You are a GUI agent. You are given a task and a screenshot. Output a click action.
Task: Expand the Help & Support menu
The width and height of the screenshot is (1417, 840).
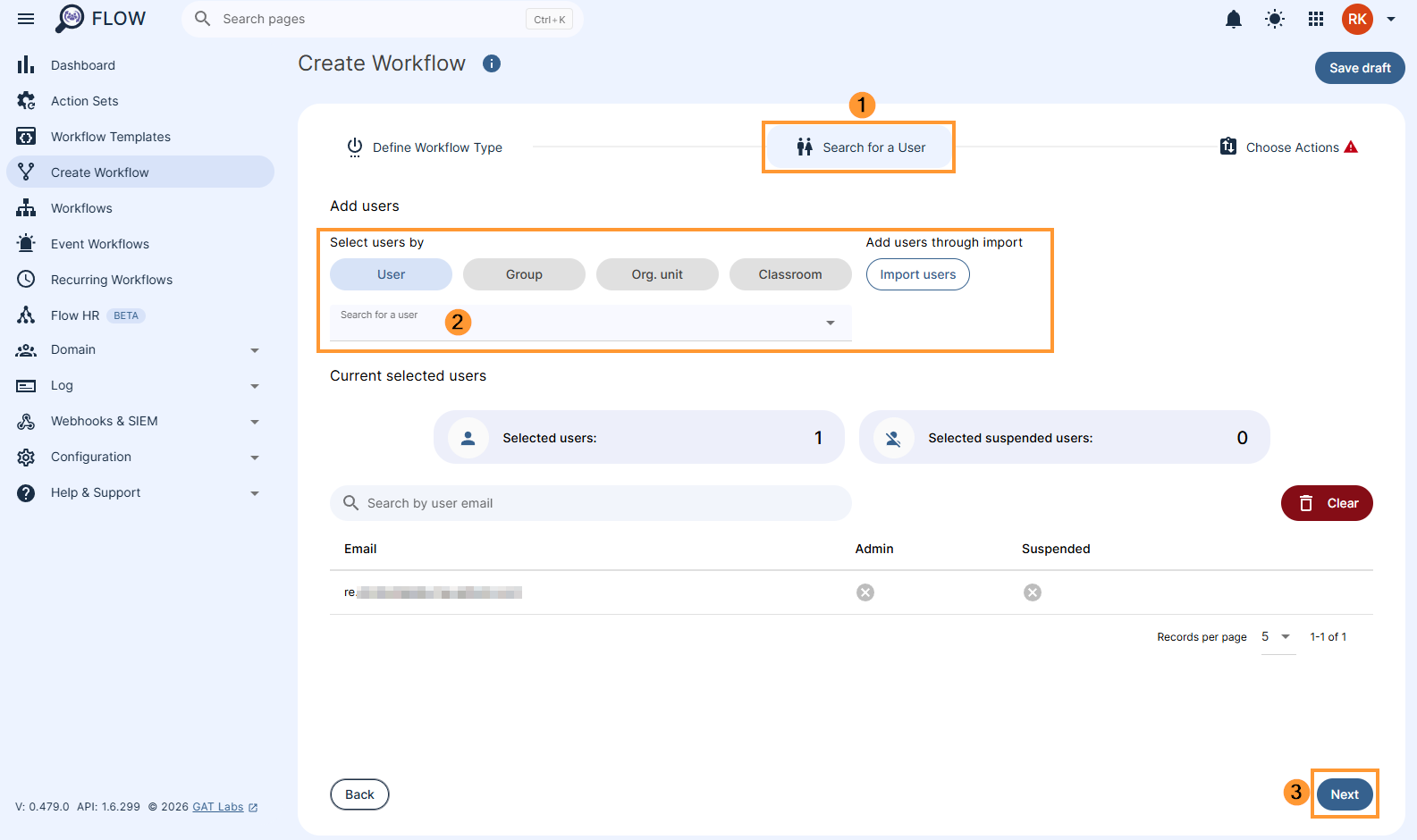[255, 493]
